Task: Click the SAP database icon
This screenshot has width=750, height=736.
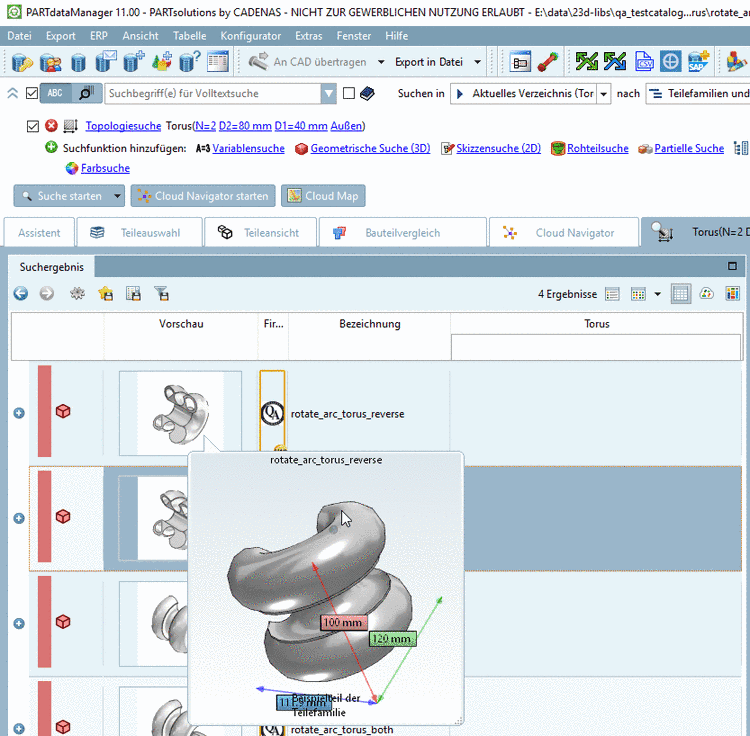Action: pos(698,62)
